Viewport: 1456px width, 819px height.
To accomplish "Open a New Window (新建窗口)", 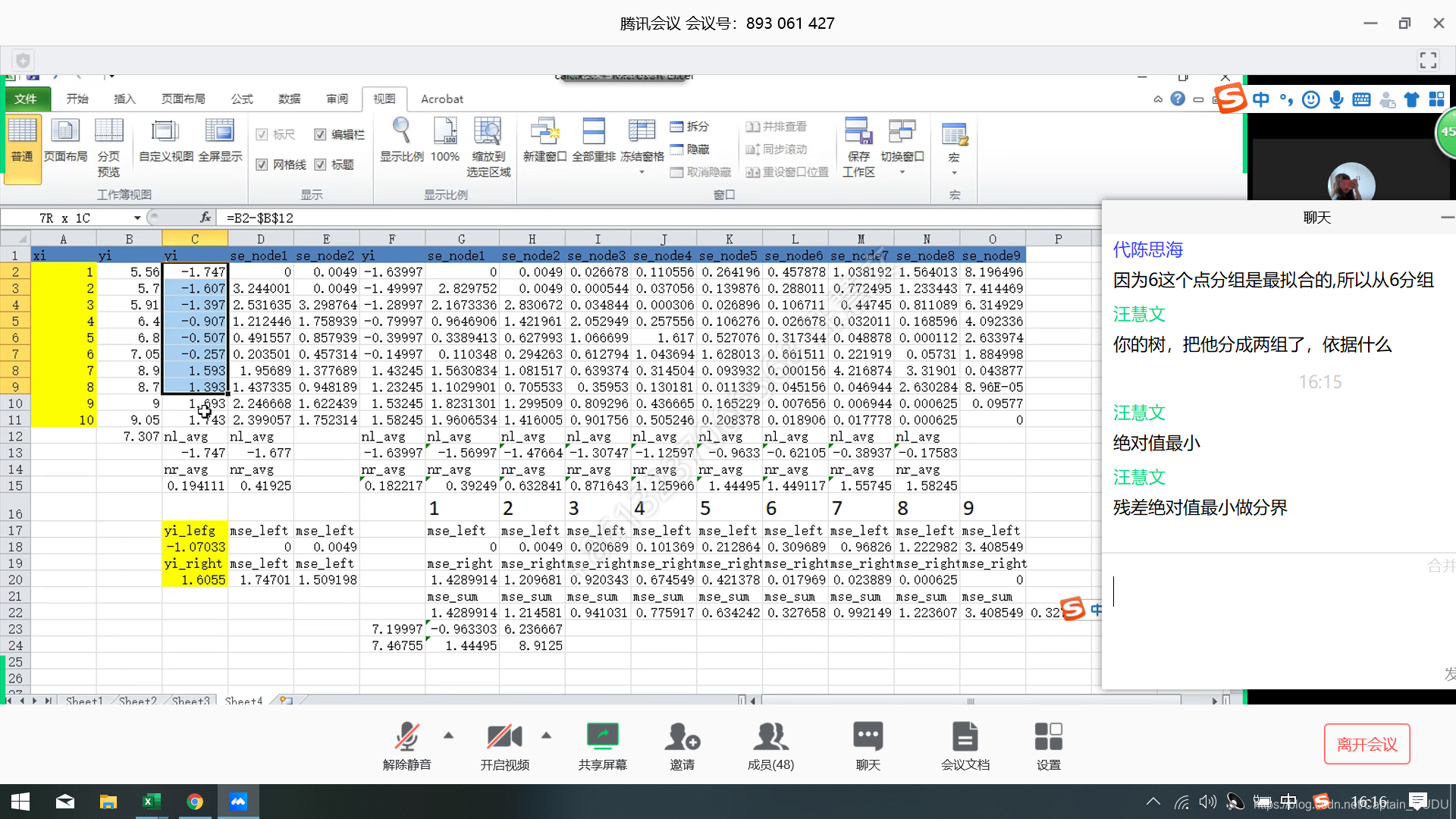I will pyautogui.click(x=544, y=140).
